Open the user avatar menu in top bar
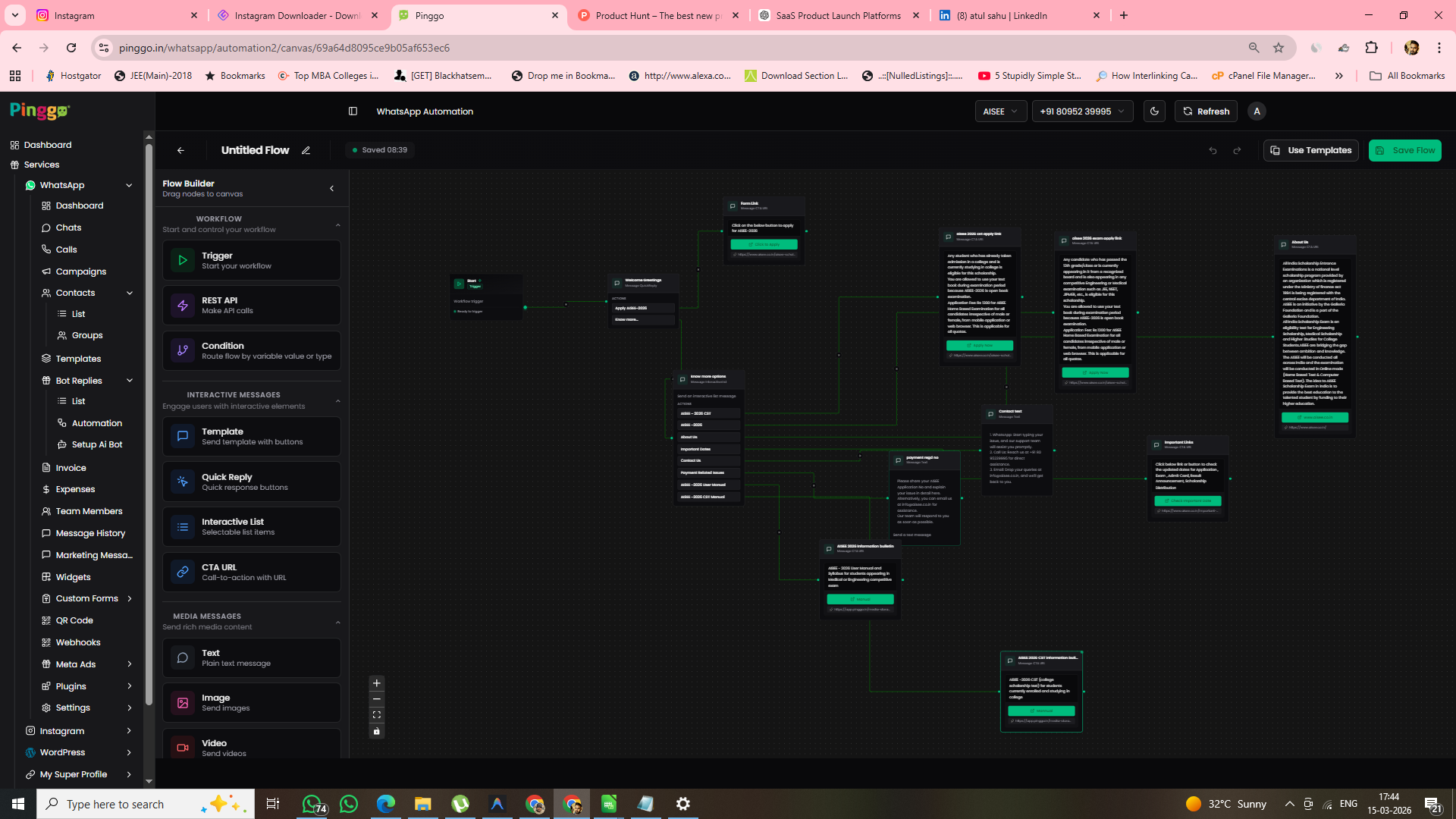 pos(1256,111)
